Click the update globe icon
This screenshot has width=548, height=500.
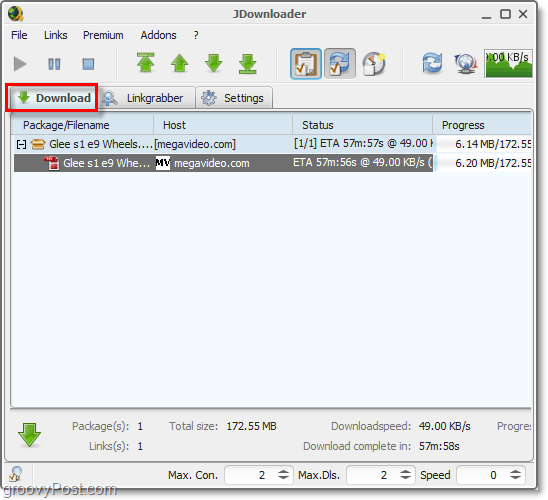tap(466, 64)
